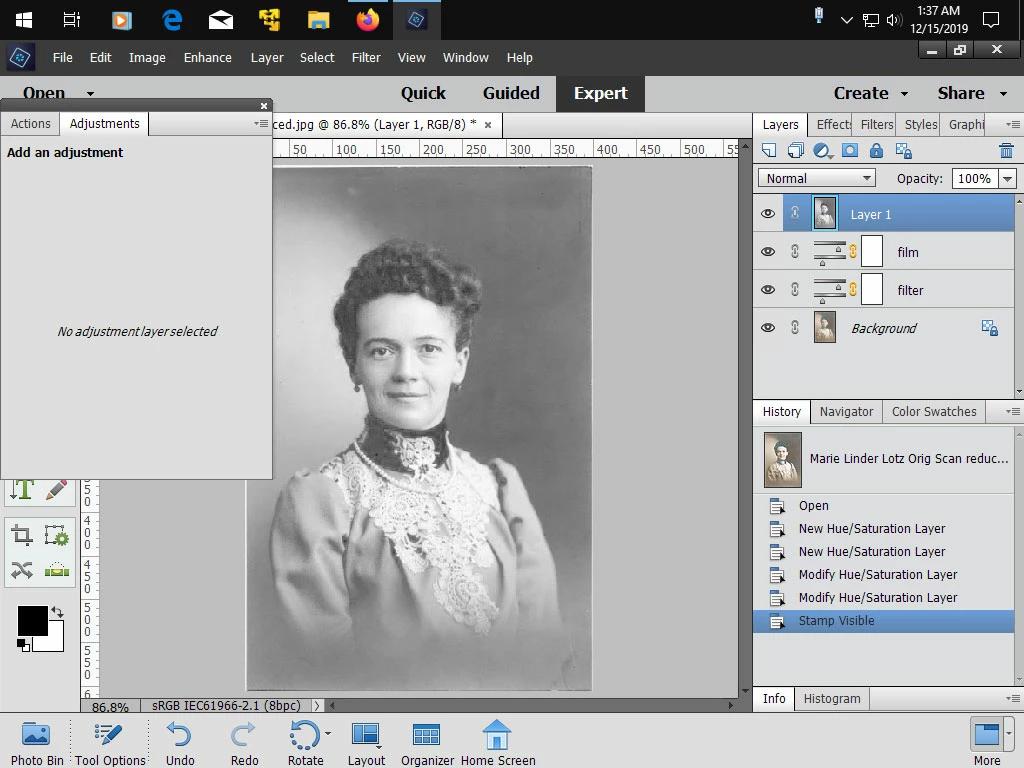Image resolution: width=1024 pixels, height=768 pixels.
Task: Select the Recompose tool
Action: 57,536
